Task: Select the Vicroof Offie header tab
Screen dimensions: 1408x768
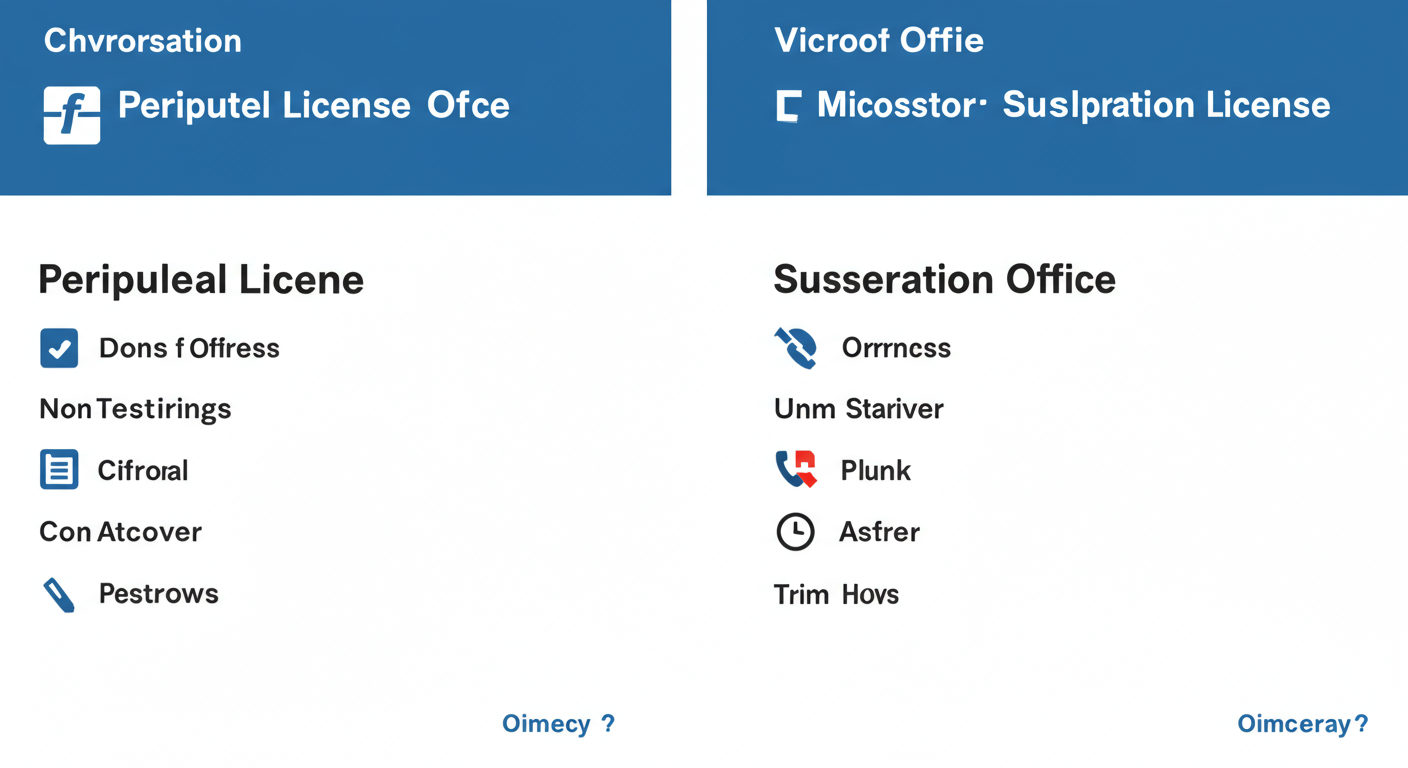Action: [x=879, y=41]
